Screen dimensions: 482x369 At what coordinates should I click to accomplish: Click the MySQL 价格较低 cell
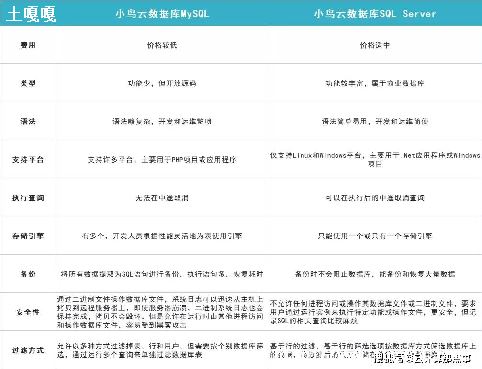[x=162, y=45]
